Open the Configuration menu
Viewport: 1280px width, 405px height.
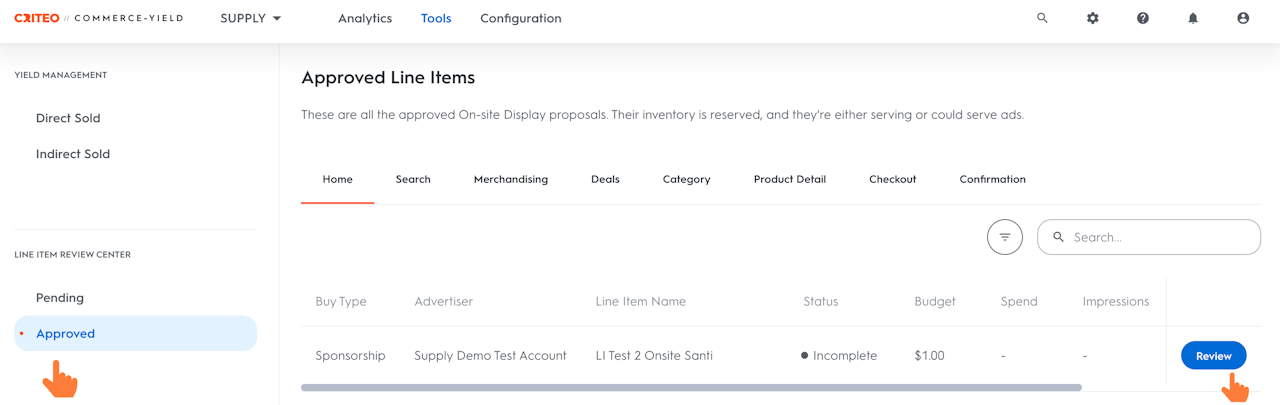pyautogui.click(x=520, y=18)
